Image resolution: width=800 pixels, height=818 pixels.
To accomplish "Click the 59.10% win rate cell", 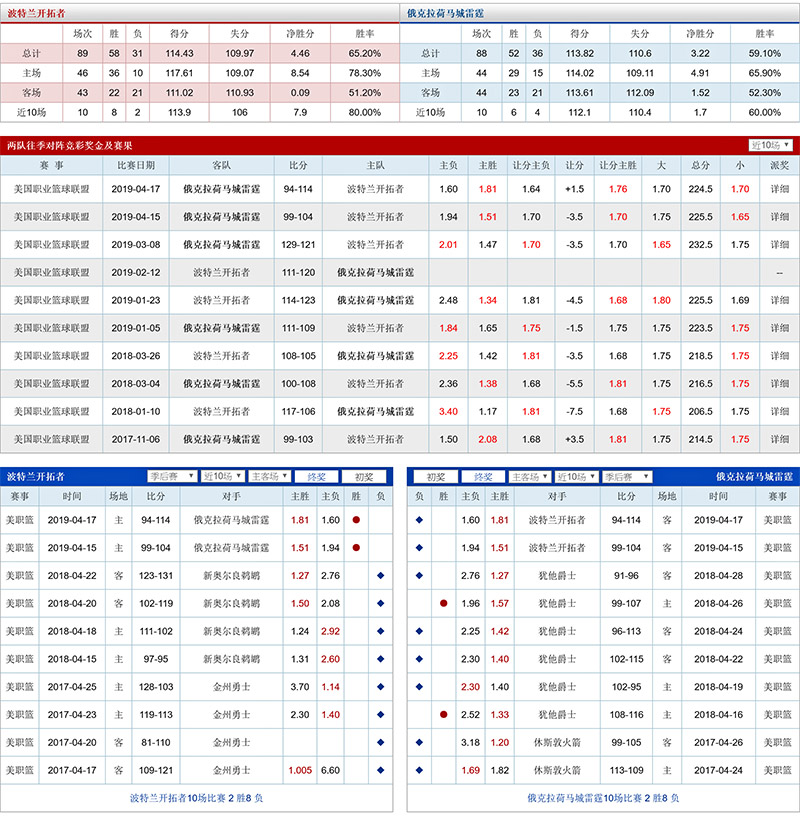I will [x=765, y=53].
